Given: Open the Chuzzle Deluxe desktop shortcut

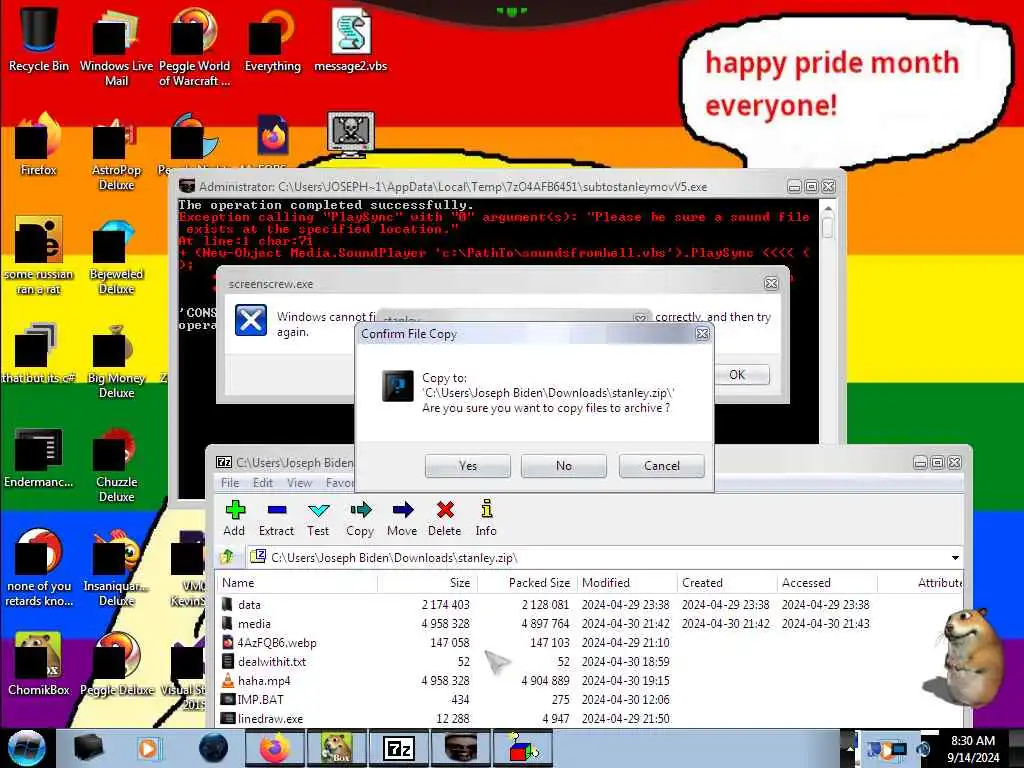Looking at the screenshot, I should [117, 464].
